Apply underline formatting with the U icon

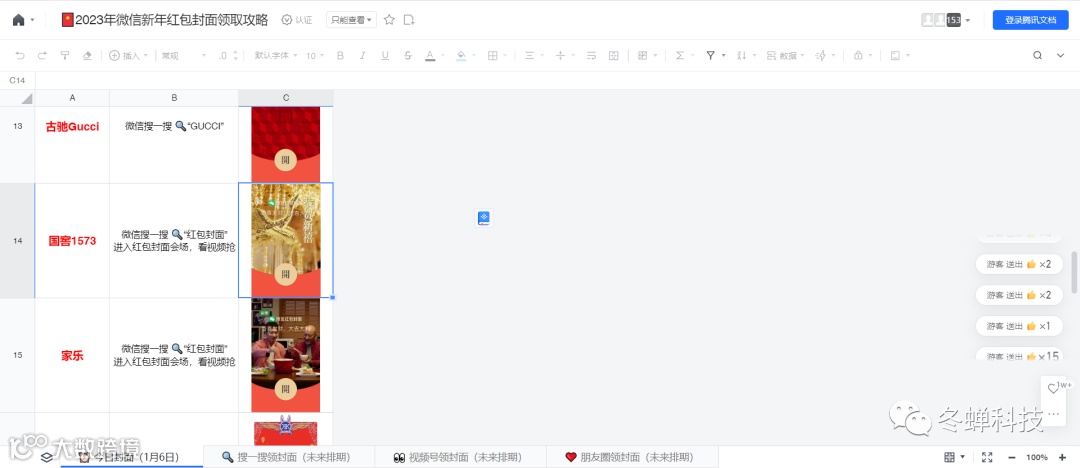tap(385, 56)
